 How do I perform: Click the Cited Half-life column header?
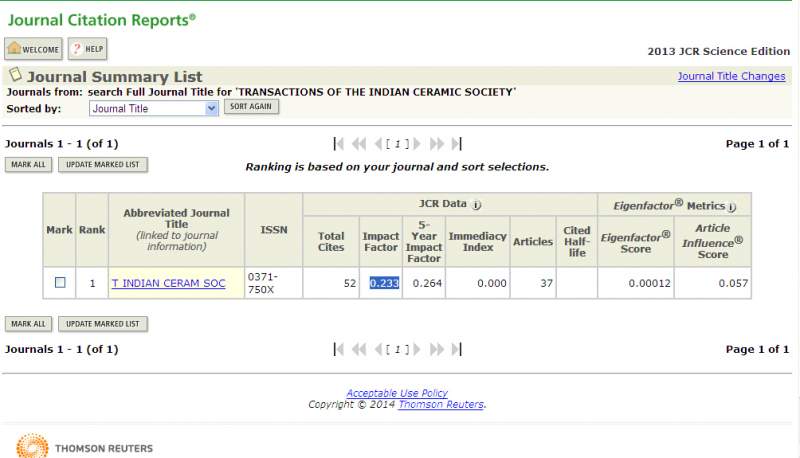[x=577, y=241]
